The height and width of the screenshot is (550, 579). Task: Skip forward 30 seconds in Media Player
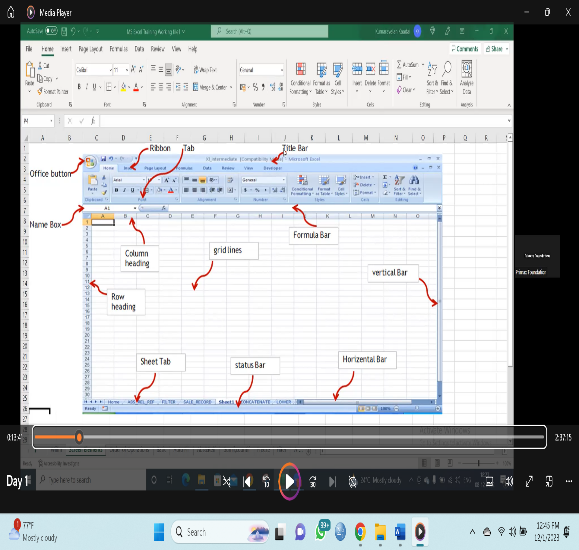(313, 481)
